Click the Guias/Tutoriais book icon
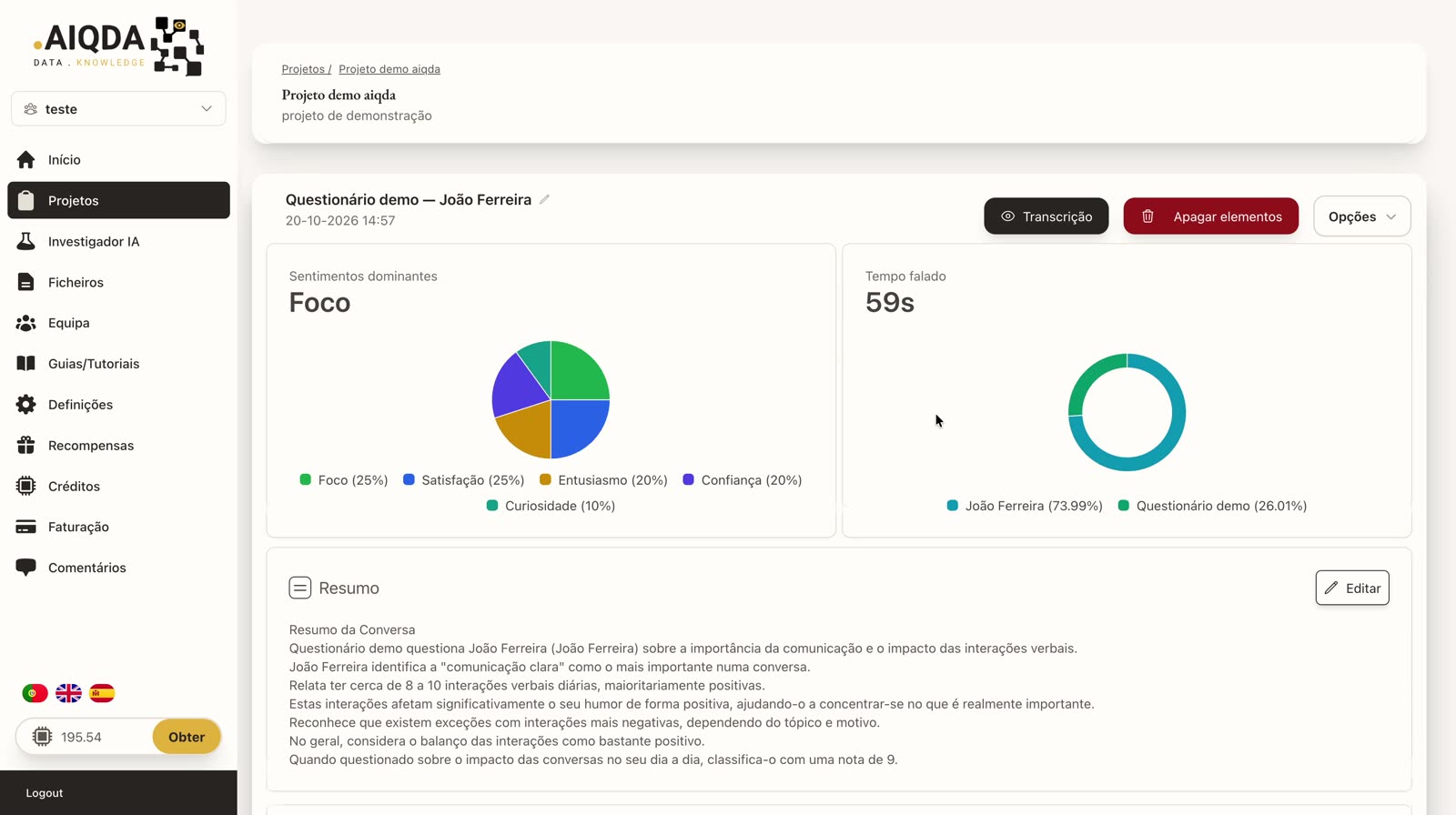The width and height of the screenshot is (1456, 815). pos(26,364)
